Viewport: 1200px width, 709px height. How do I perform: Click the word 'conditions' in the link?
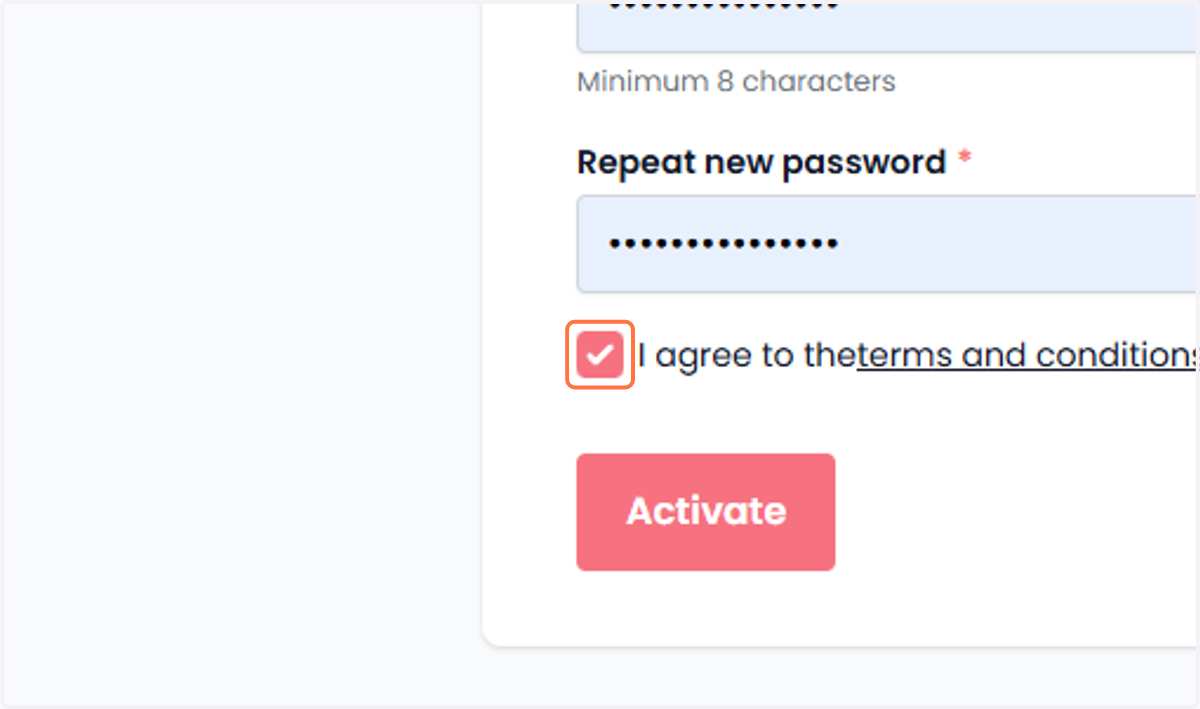(x=1116, y=355)
